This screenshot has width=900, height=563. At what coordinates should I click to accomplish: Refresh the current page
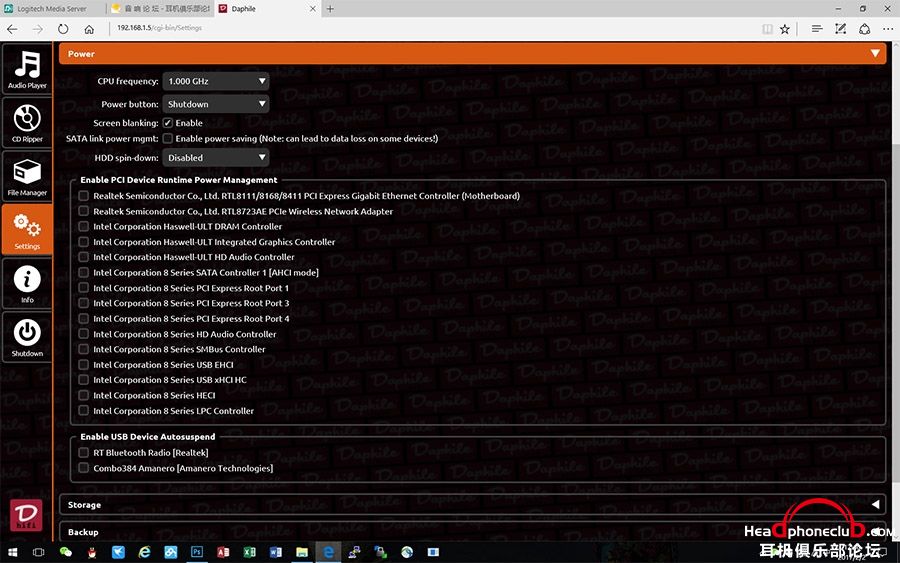coord(63,29)
